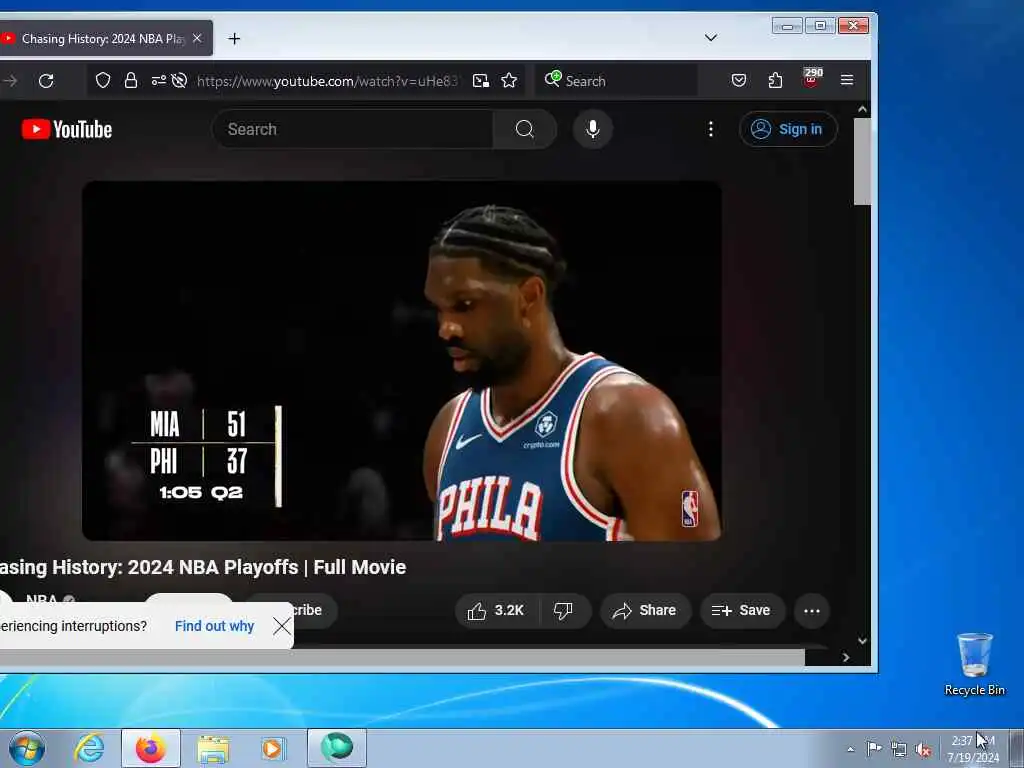This screenshot has height=768, width=1024.
Task: Click Sign in on YouTube
Action: [788, 129]
